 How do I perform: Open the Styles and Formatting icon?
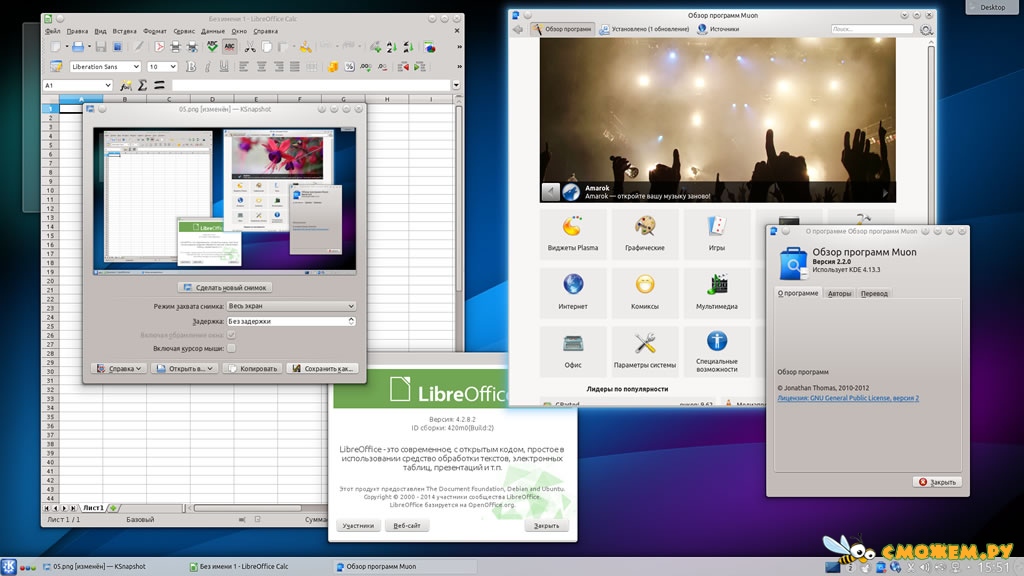56,67
